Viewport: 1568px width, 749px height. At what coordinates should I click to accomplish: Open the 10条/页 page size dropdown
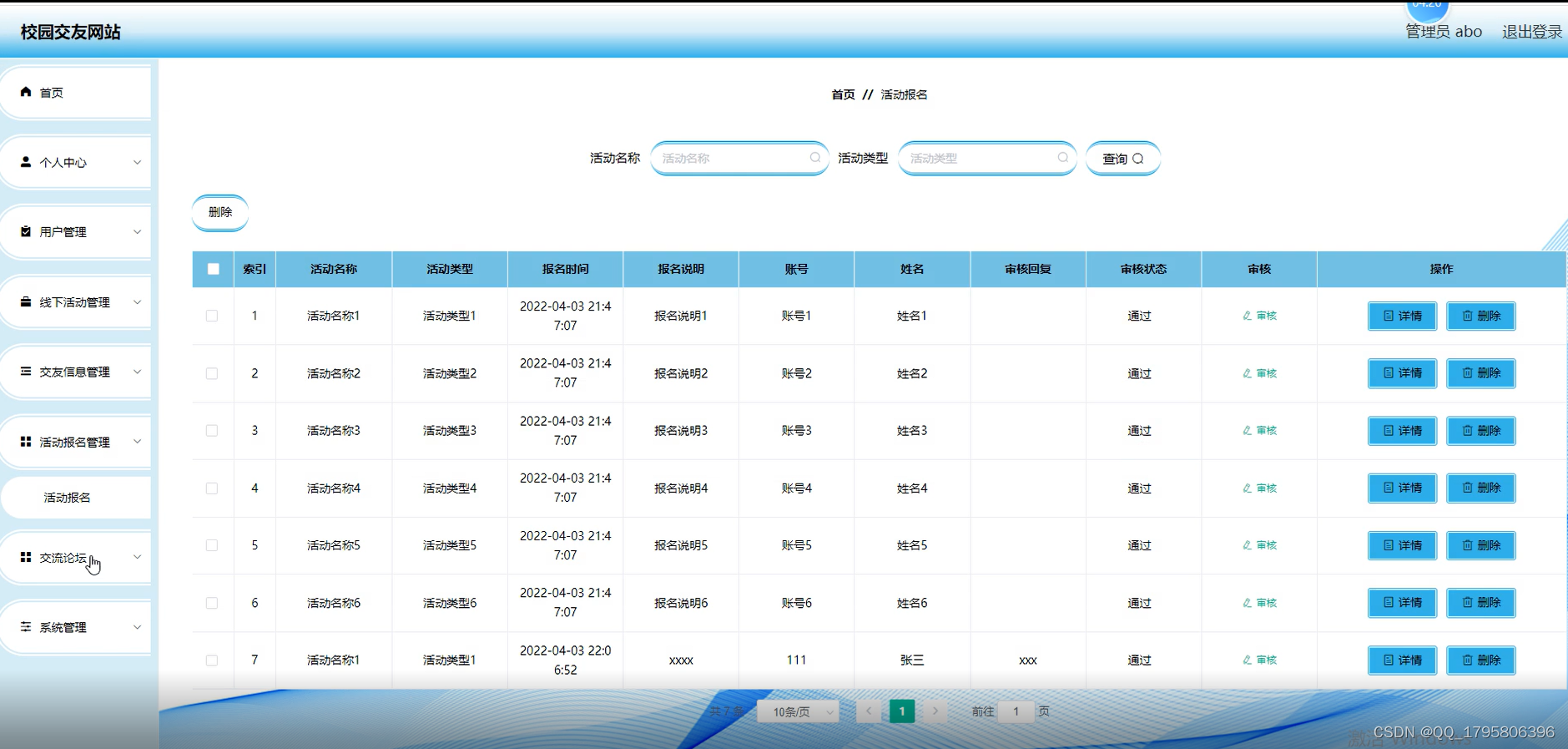[798, 711]
